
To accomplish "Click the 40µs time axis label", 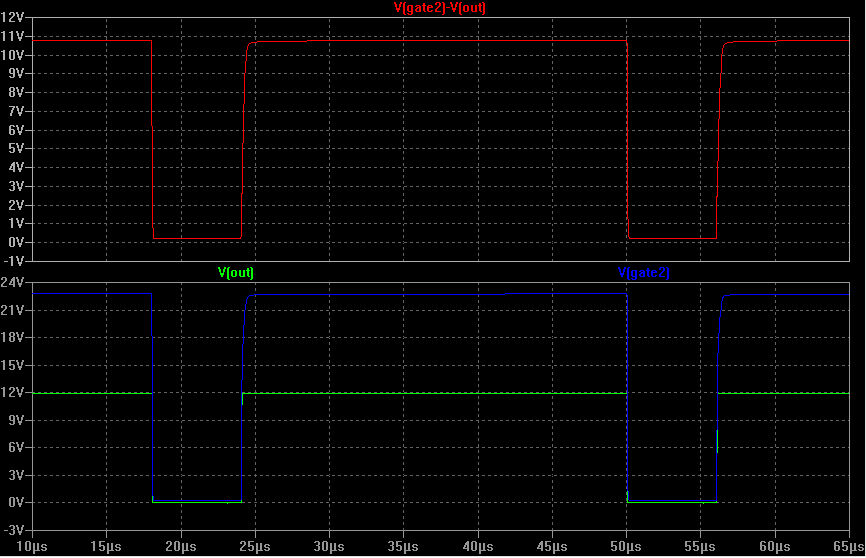I will [478, 547].
